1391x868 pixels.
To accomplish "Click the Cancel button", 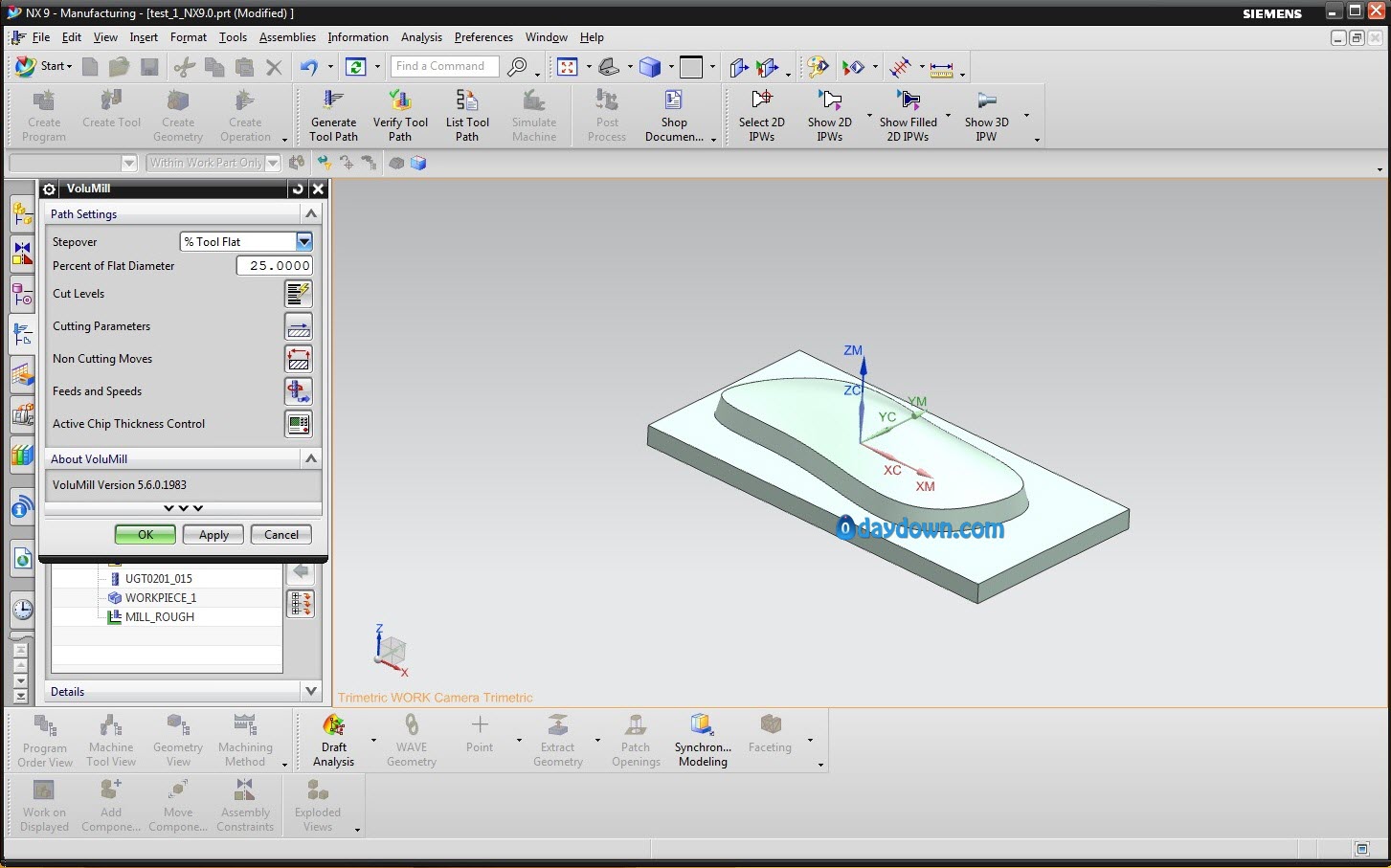I will 281,535.
